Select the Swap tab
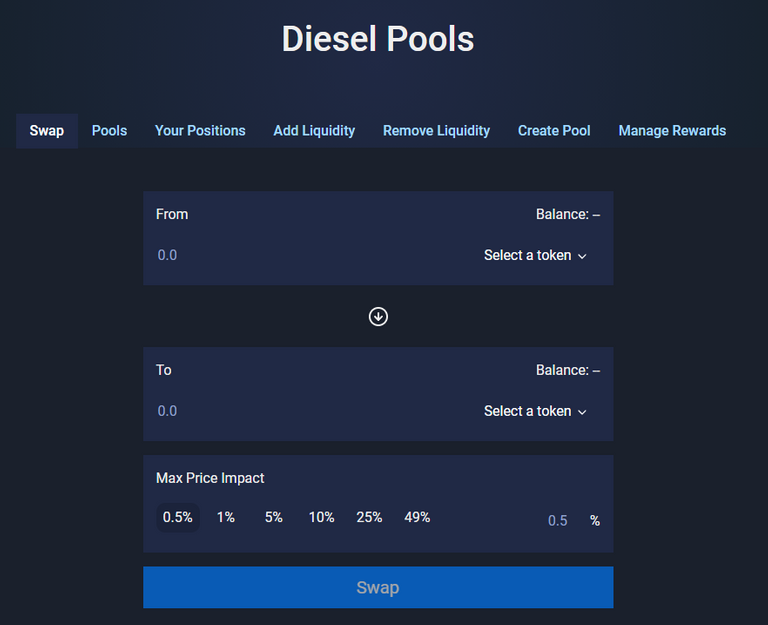 47,131
